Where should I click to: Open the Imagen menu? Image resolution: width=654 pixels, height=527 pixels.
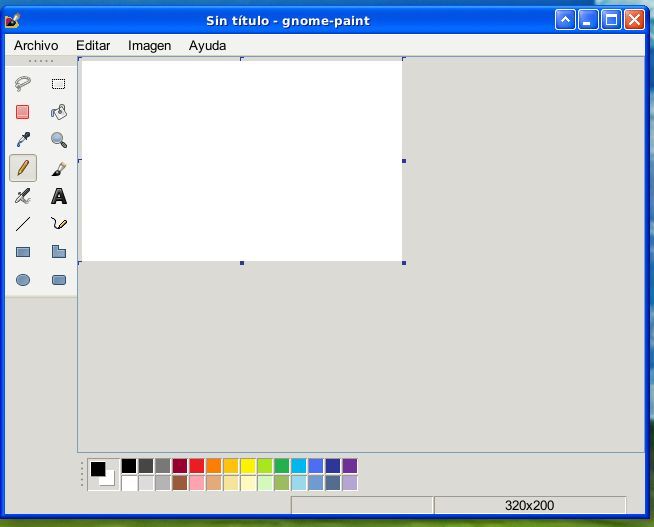click(149, 45)
